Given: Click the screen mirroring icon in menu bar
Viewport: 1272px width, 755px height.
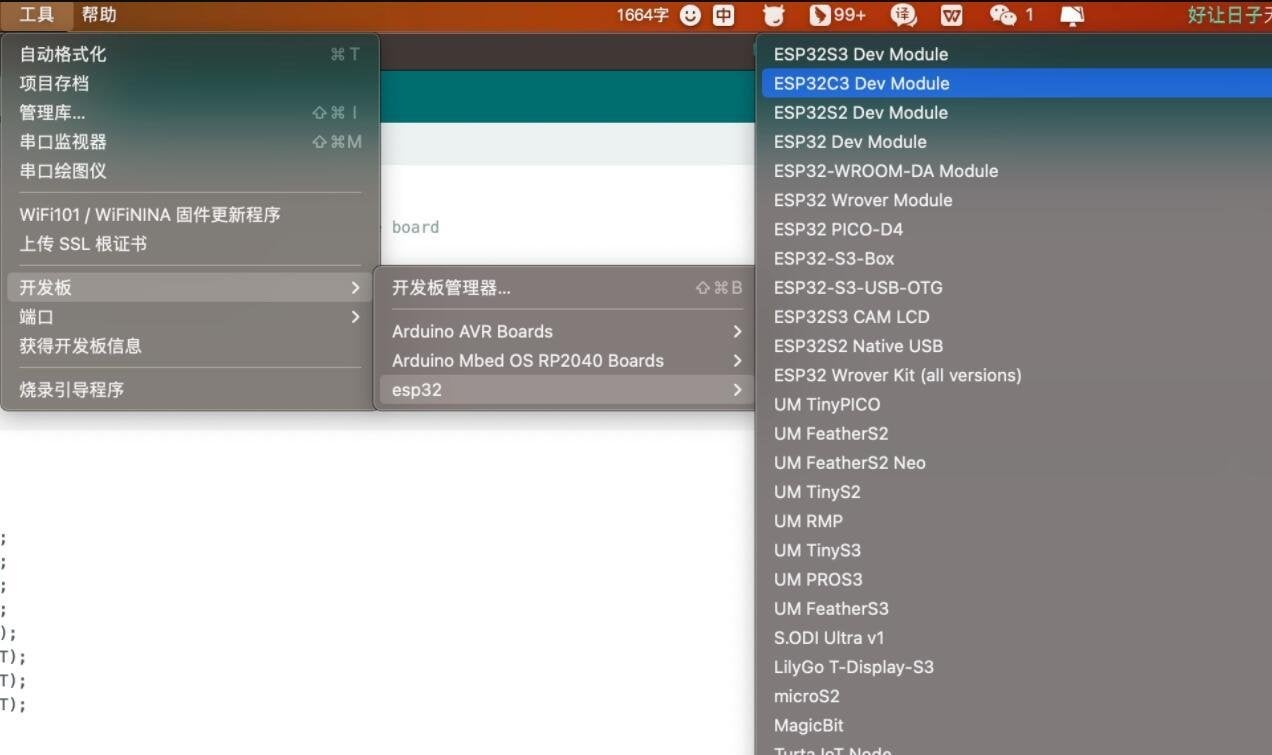Looking at the screenshot, I should click(1070, 15).
